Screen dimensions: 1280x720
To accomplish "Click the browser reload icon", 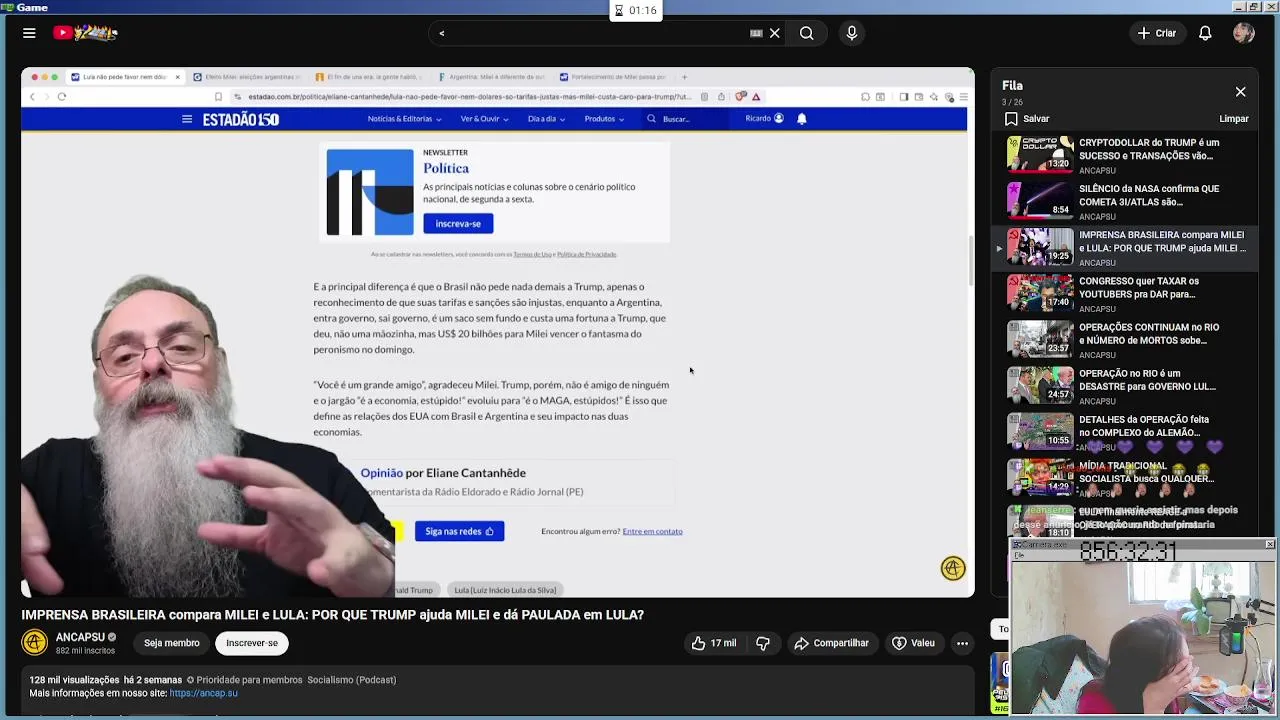I will pyautogui.click(x=62, y=97).
